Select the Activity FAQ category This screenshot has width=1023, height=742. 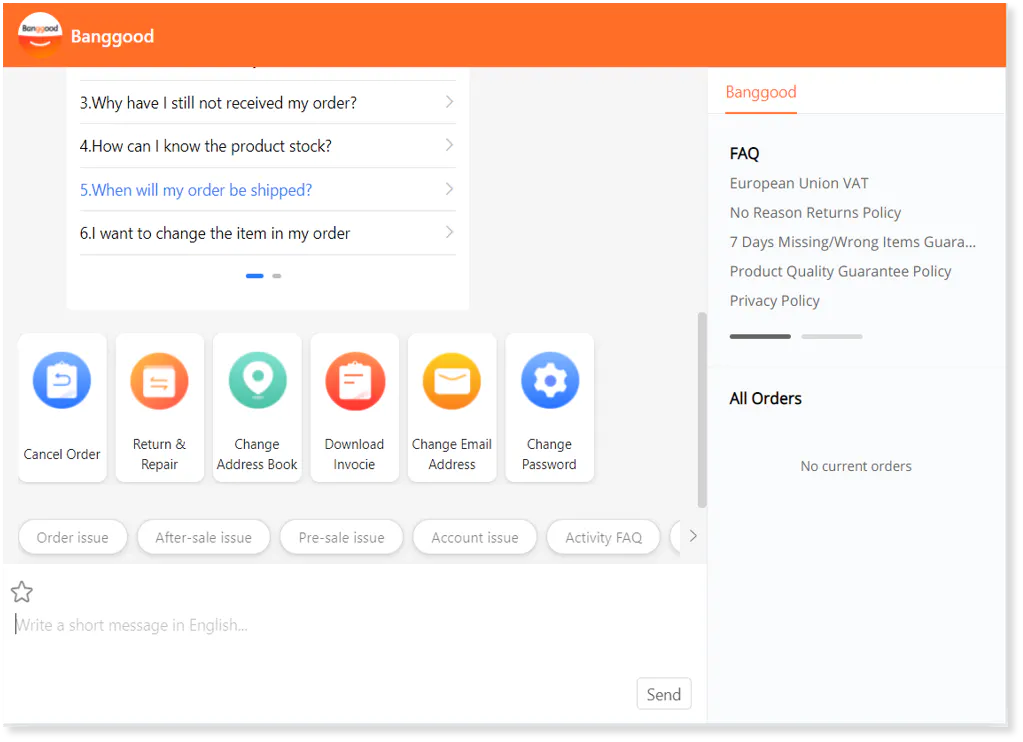[x=603, y=538]
